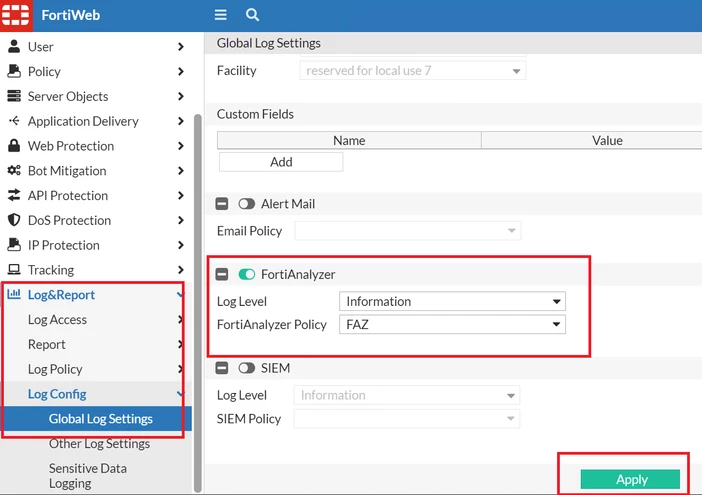Click the Apply button

(630, 479)
